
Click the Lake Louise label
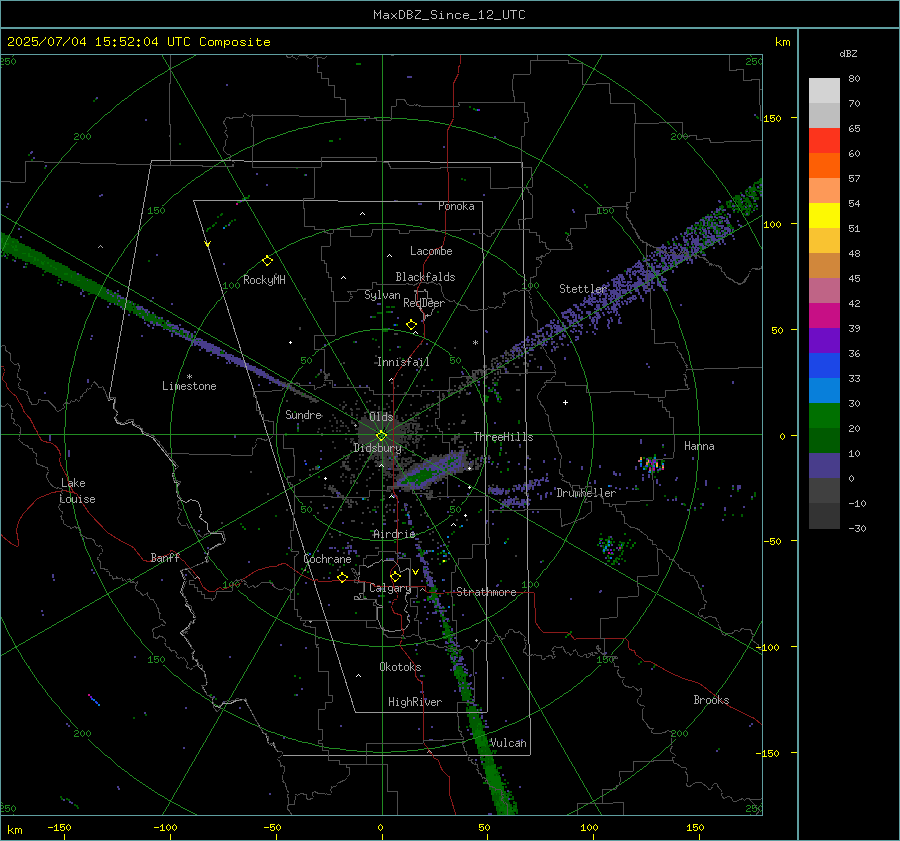tap(78, 491)
